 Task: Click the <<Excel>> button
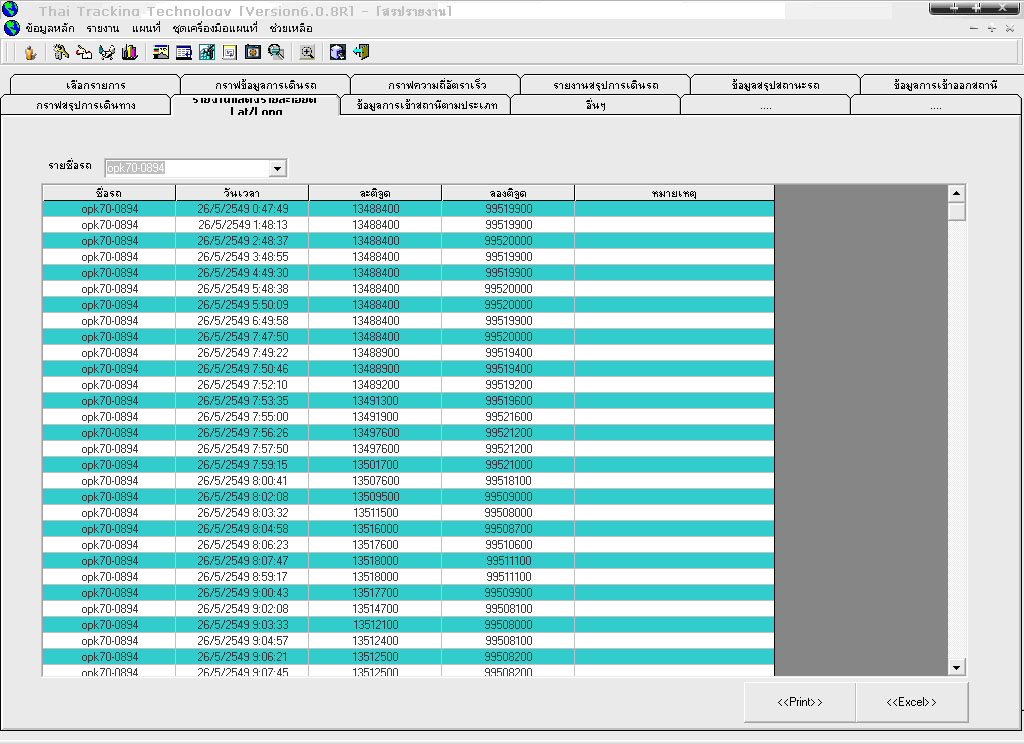pos(912,702)
